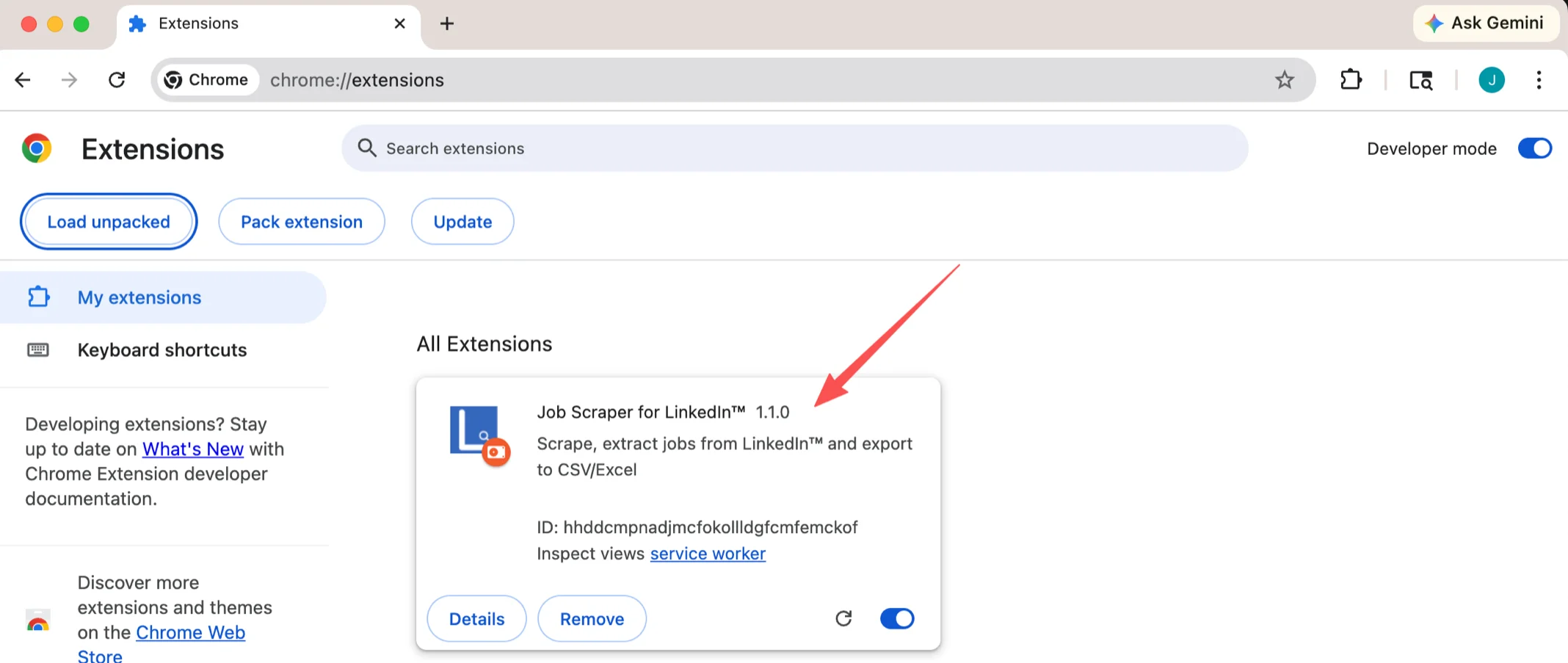The width and height of the screenshot is (1568, 663).
Task: Open the service worker inspect link
Action: tap(708, 554)
